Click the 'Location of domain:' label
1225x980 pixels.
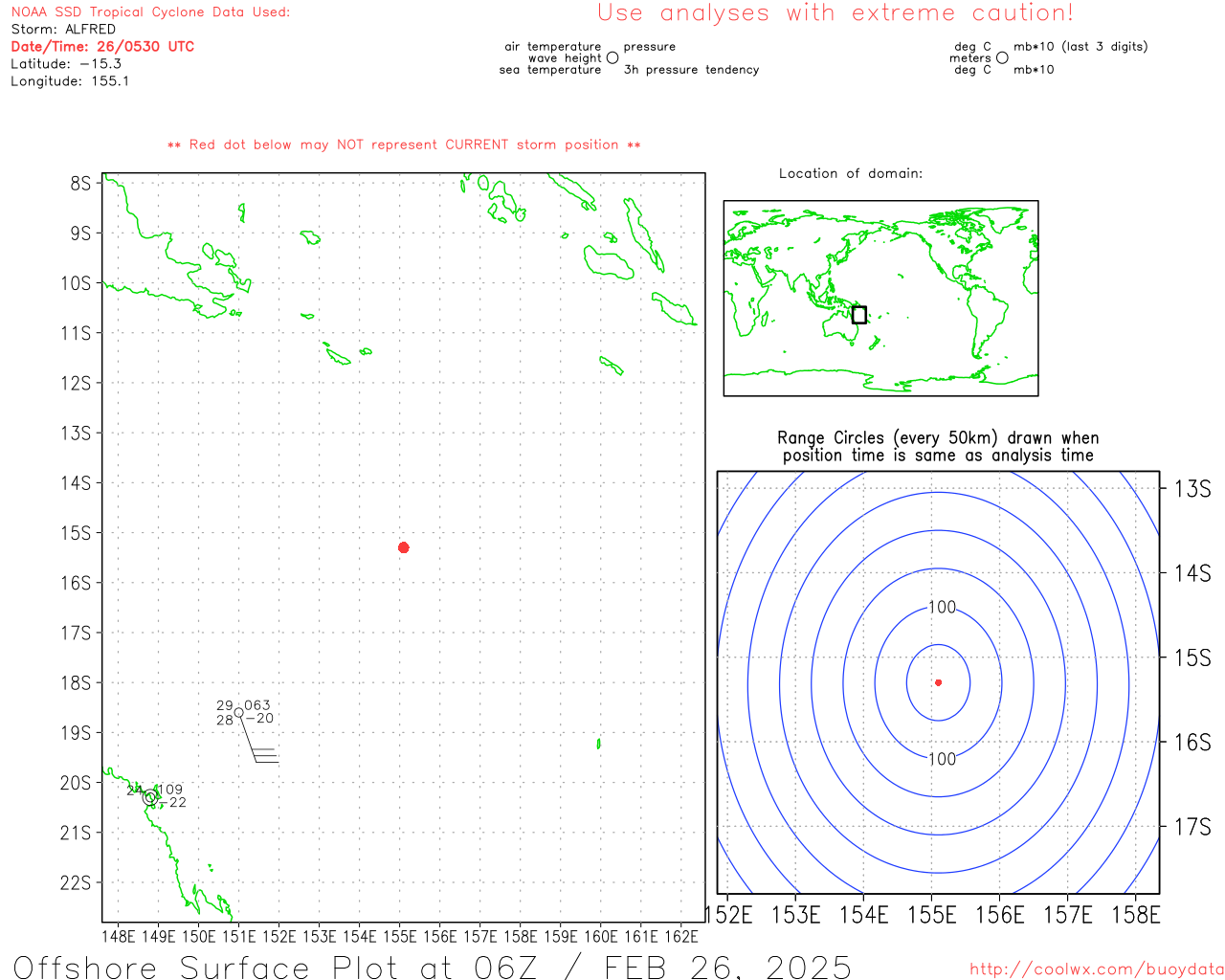pos(851,174)
